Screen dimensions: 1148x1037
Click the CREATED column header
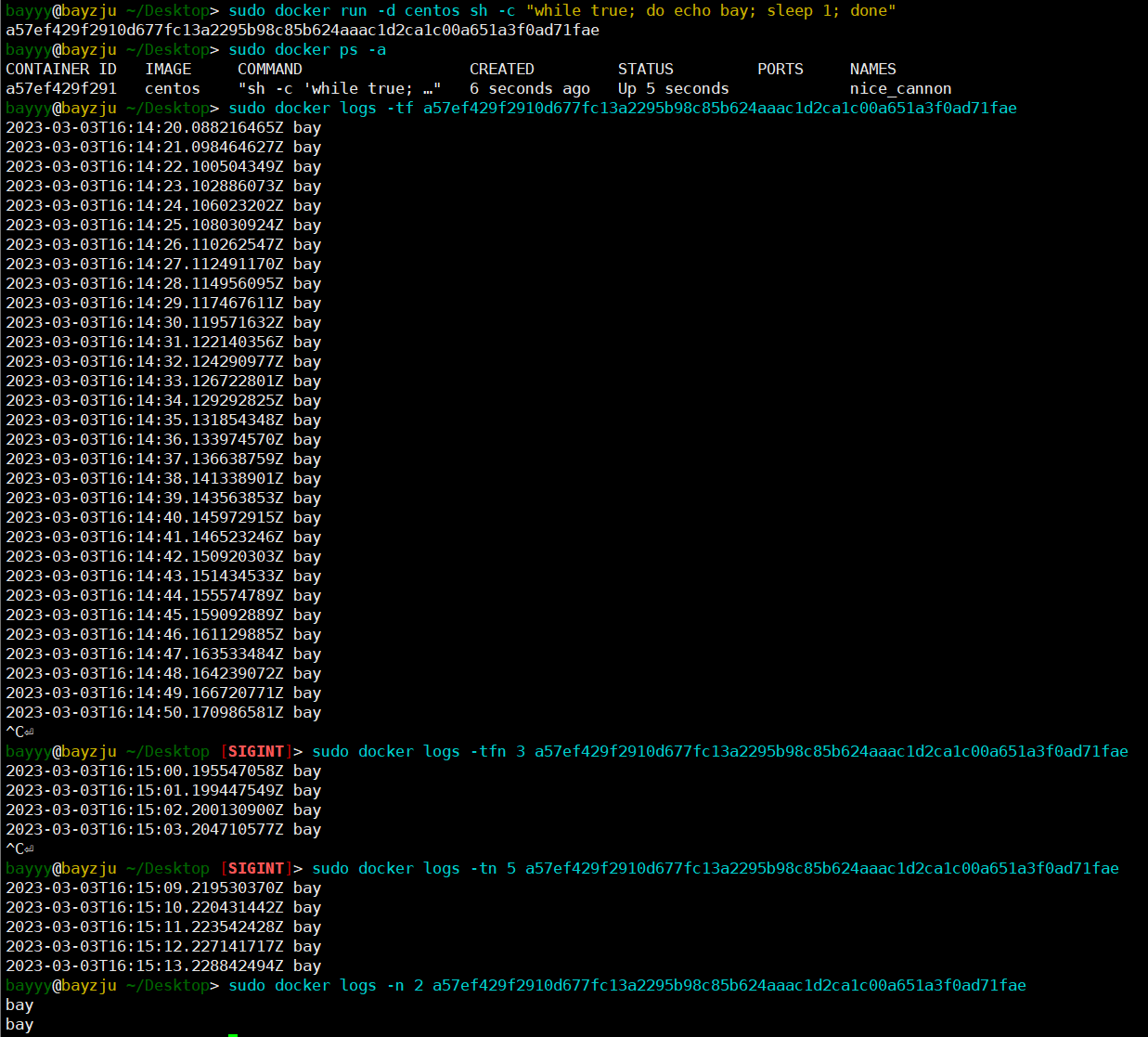[x=502, y=70]
